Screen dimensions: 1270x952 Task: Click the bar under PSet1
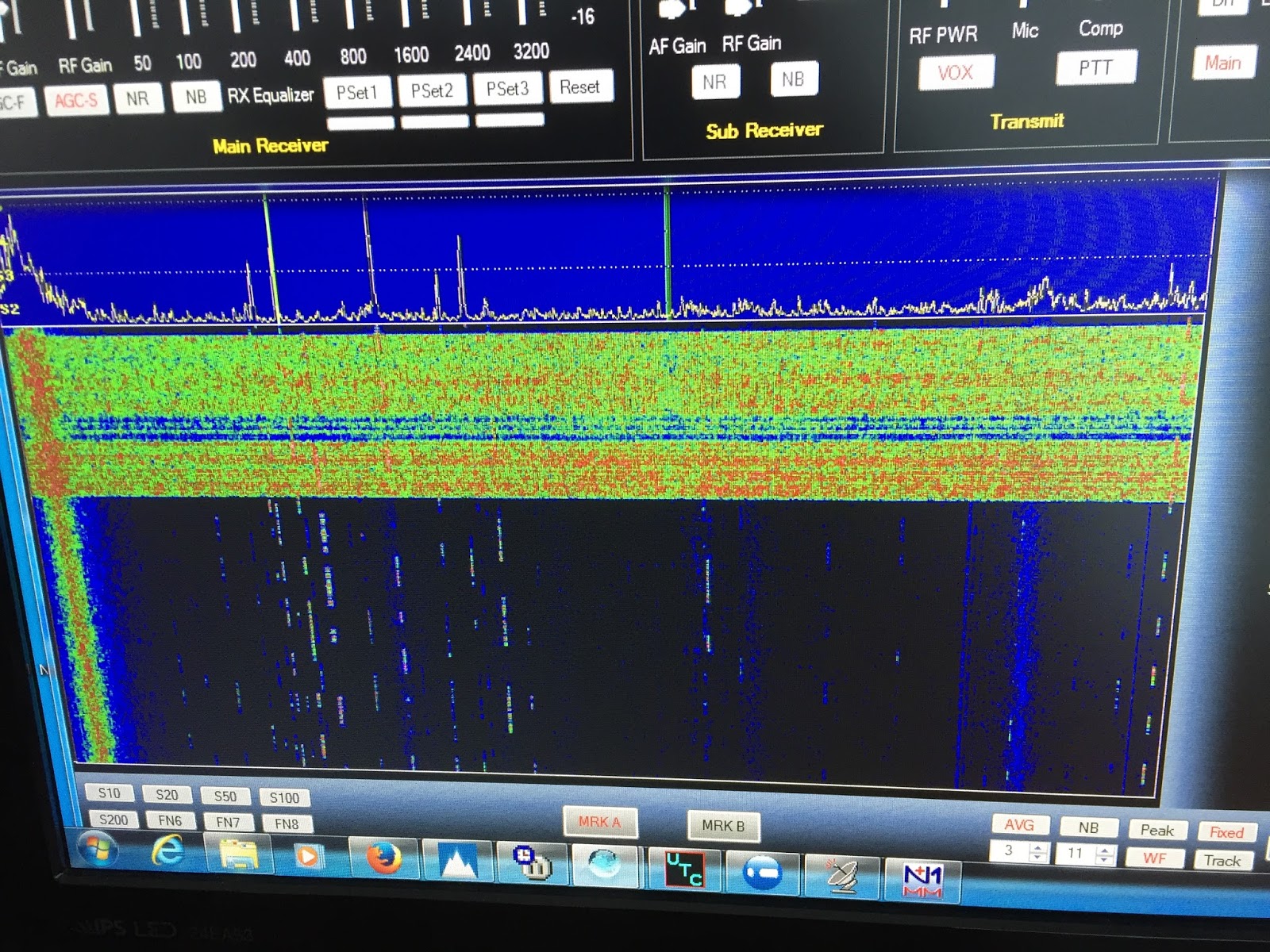pos(360,123)
